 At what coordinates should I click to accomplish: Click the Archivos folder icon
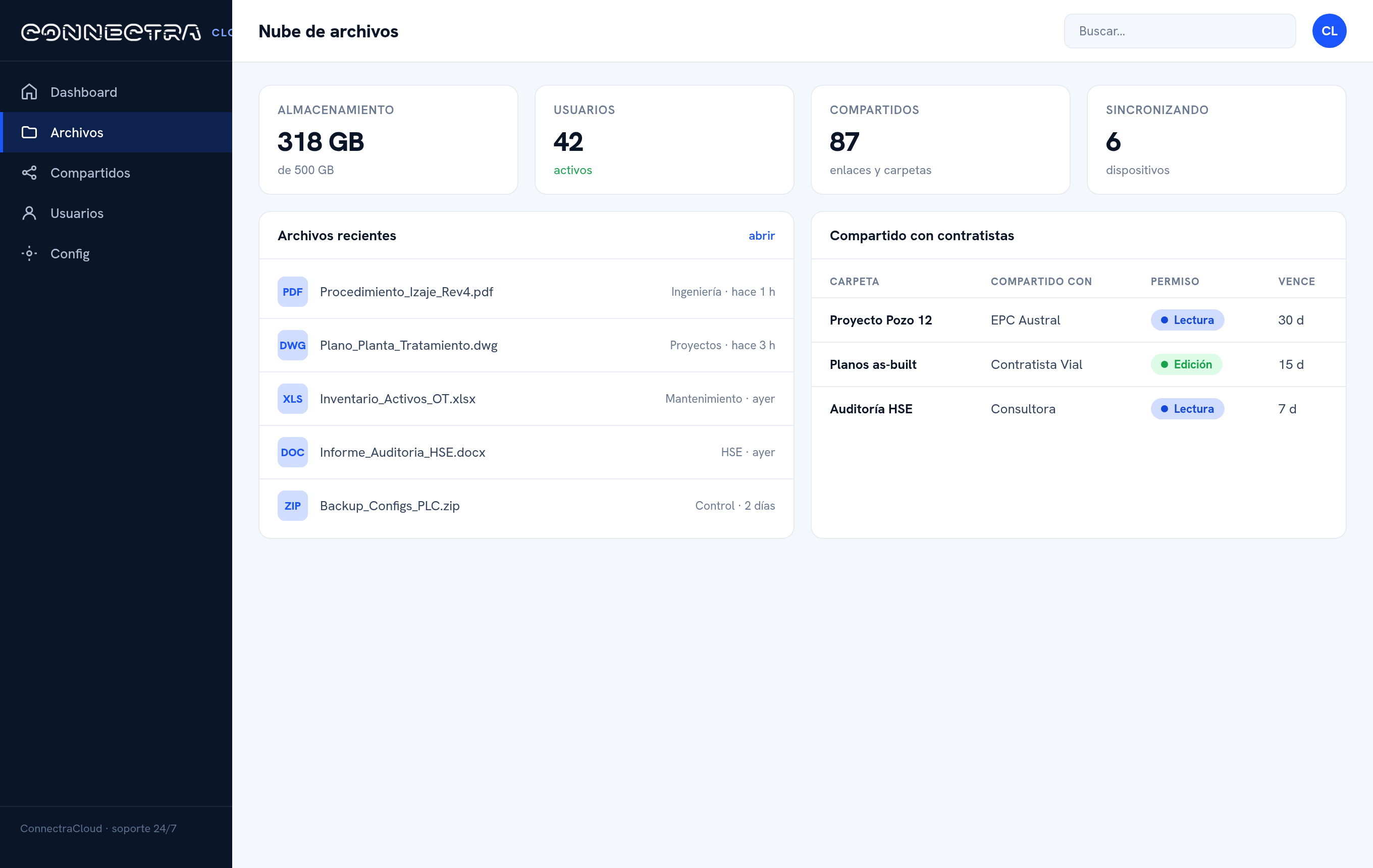(x=29, y=132)
